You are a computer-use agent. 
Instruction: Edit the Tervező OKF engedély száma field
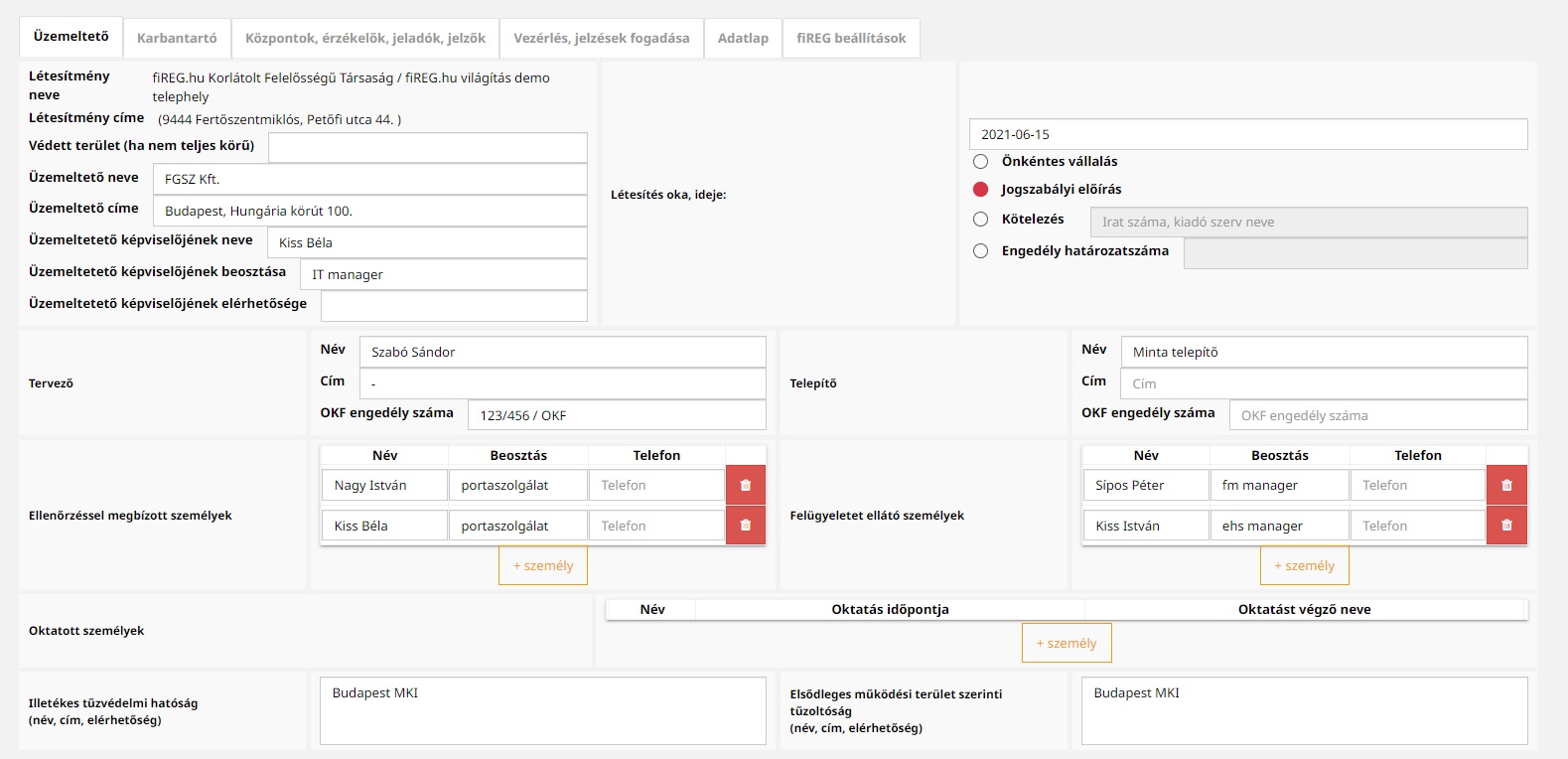[618, 416]
